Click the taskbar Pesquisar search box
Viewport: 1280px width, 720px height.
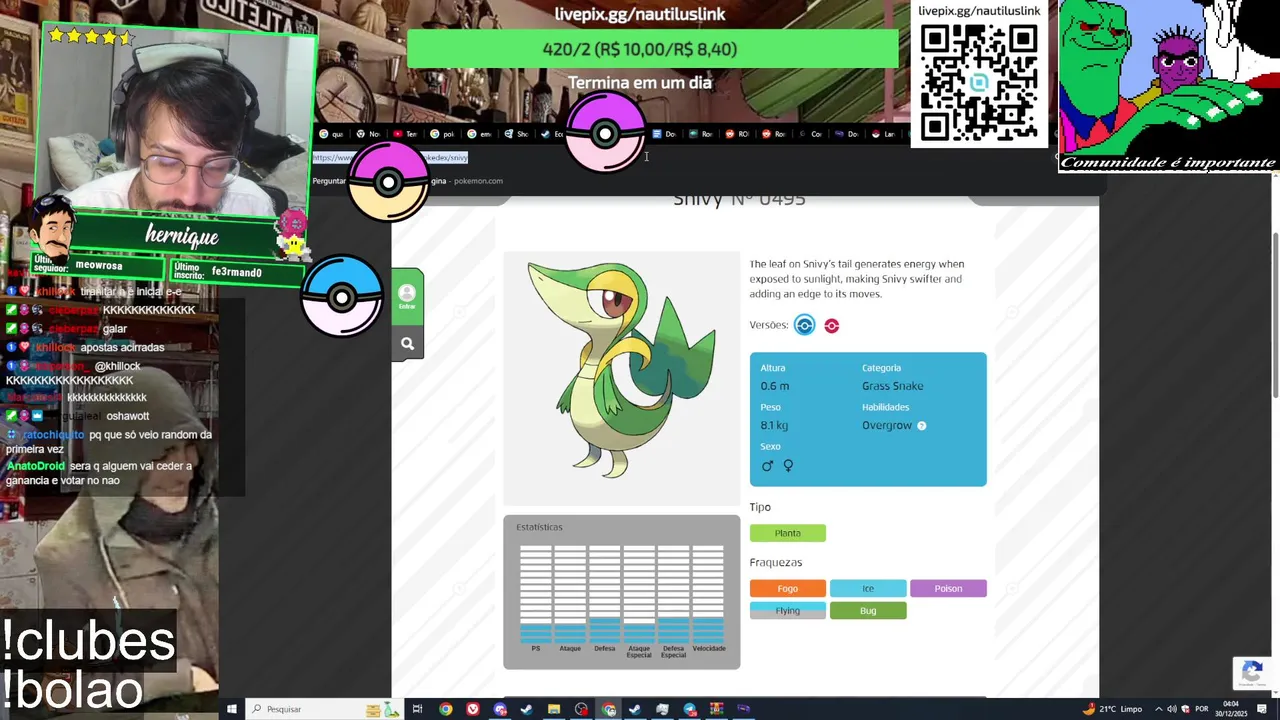tap(324, 709)
